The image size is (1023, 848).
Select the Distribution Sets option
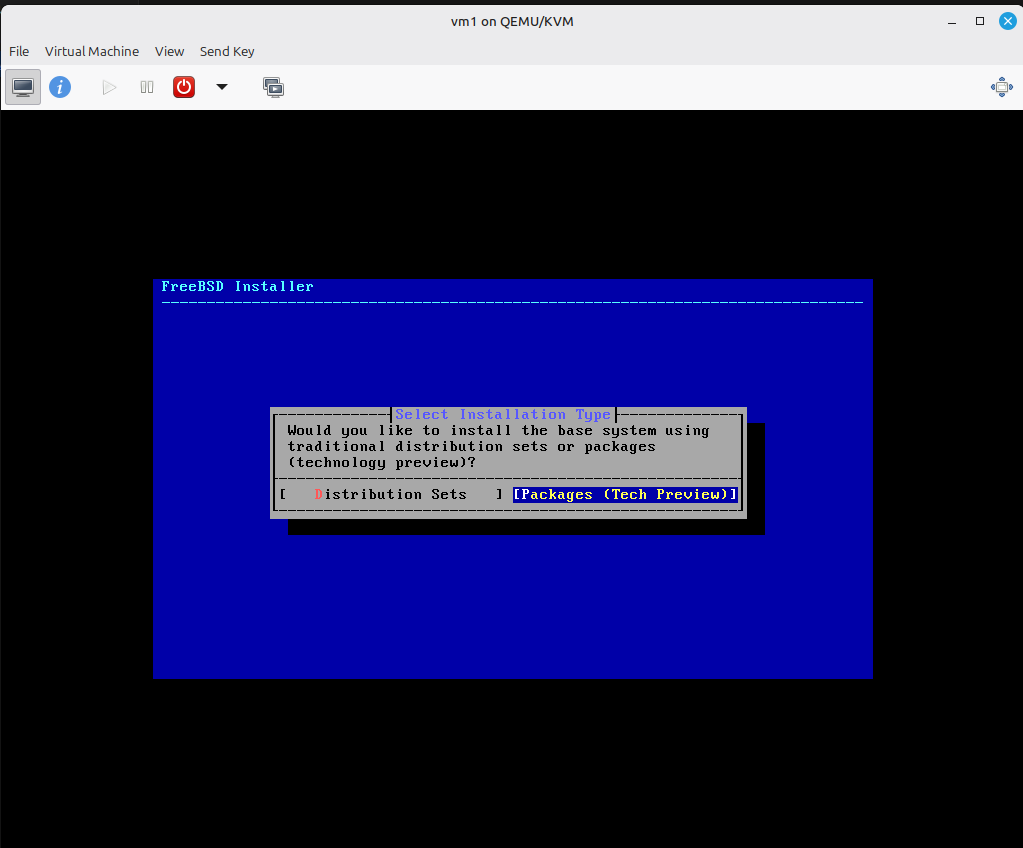[x=391, y=494]
